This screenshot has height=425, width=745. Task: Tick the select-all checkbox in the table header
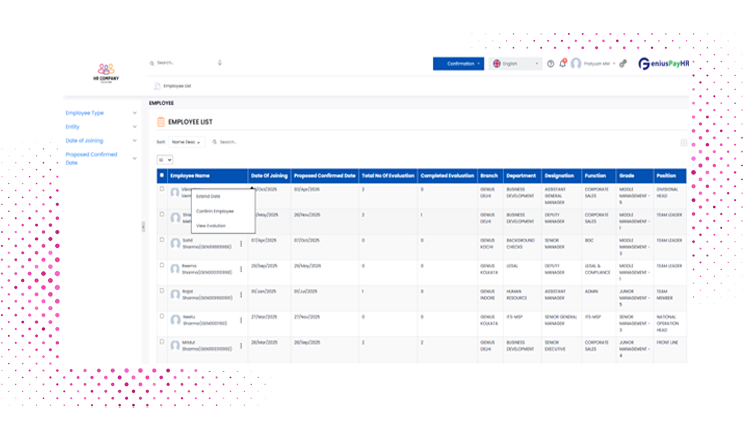pyautogui.click(x=163, y=175)
